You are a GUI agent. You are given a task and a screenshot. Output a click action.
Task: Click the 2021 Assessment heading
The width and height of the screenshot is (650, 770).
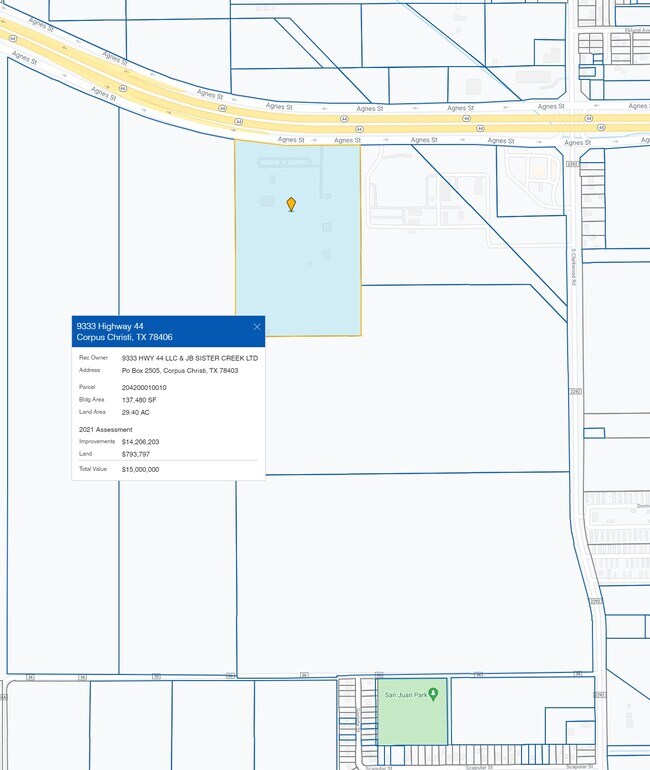tap(105, 429)
